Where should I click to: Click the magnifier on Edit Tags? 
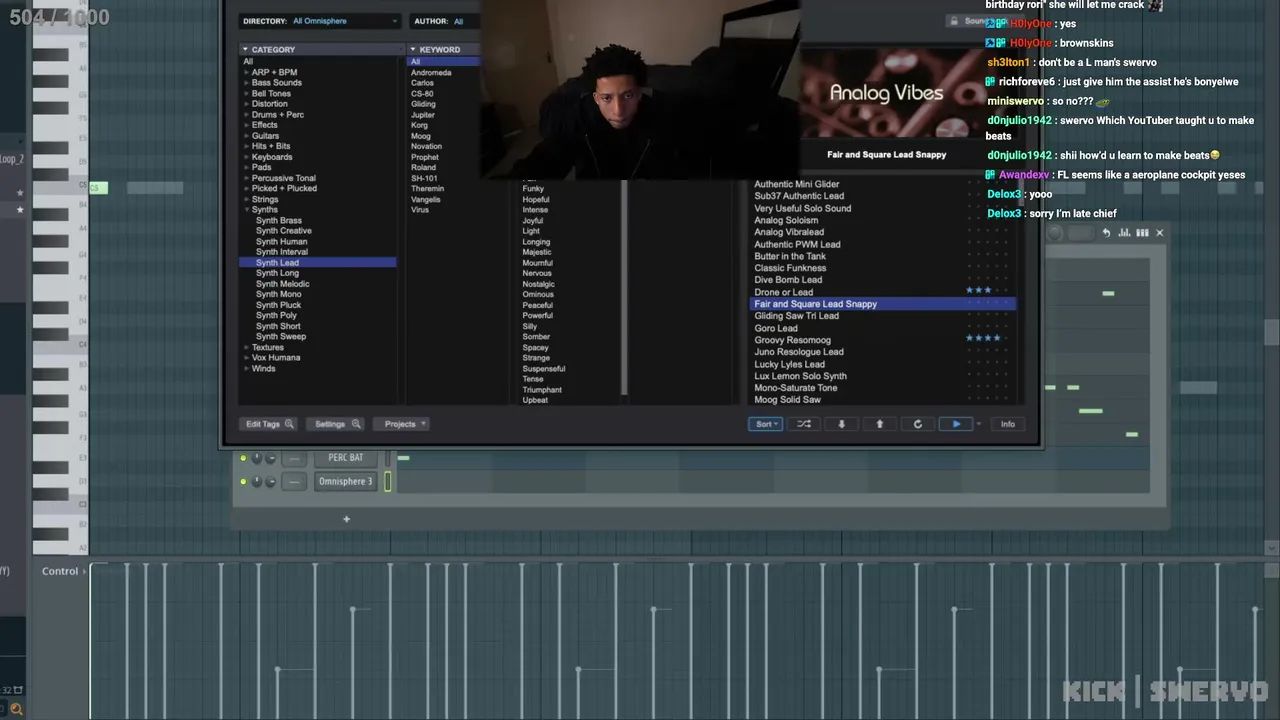tap(289, 424)
